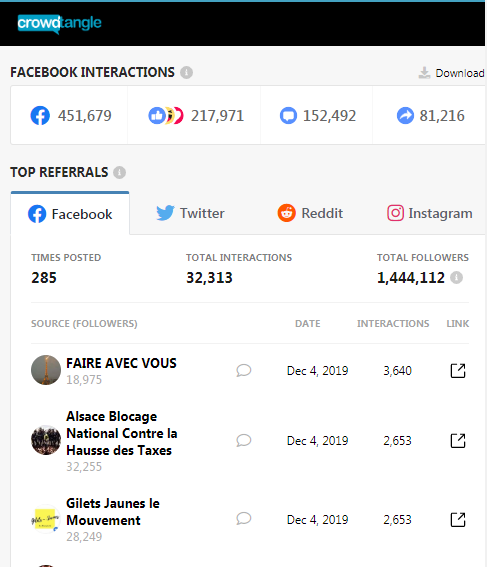Download the Facebook interactions data
The height and width of the screenshot is (567, 487).
pos(452,73)
